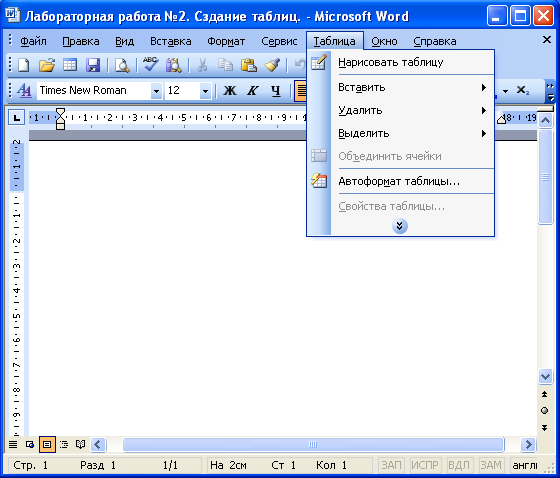Open Print Preview magnifier icon
Viewport: 560px width, 478px height.
(122, 65)
